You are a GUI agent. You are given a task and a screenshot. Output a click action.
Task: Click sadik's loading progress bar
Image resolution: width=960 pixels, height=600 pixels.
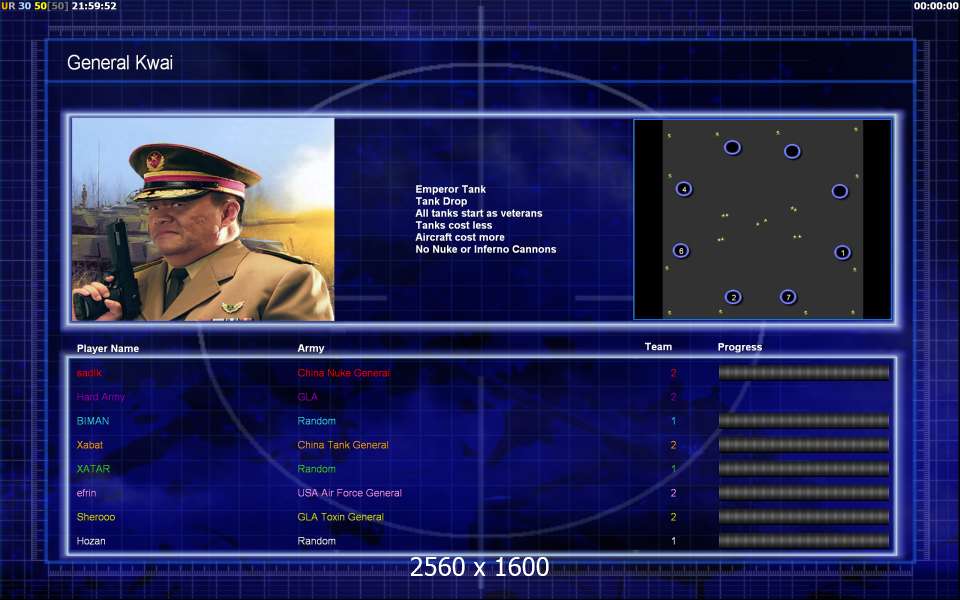[x=803, y=373]
